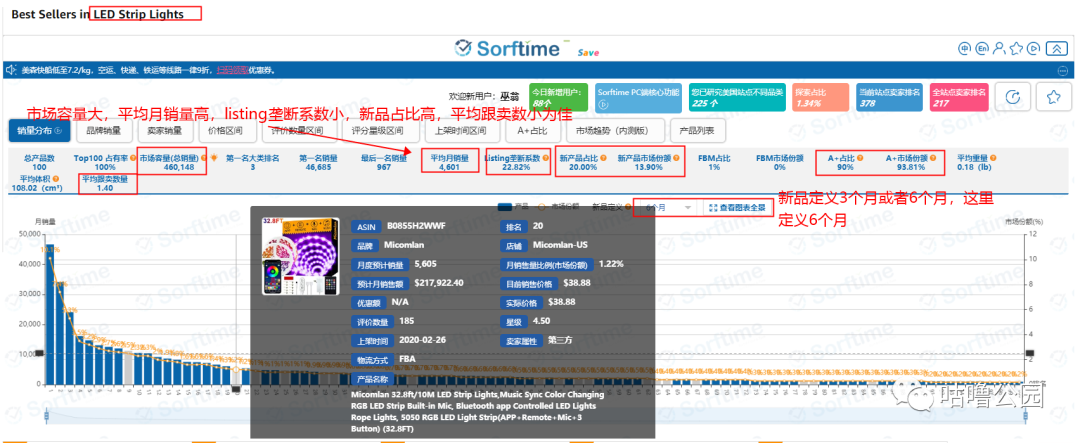Click the play icon in Sorftime PC端核心功能
The height and width of the screenshot is (443, 1080).
tap(604, 105)
